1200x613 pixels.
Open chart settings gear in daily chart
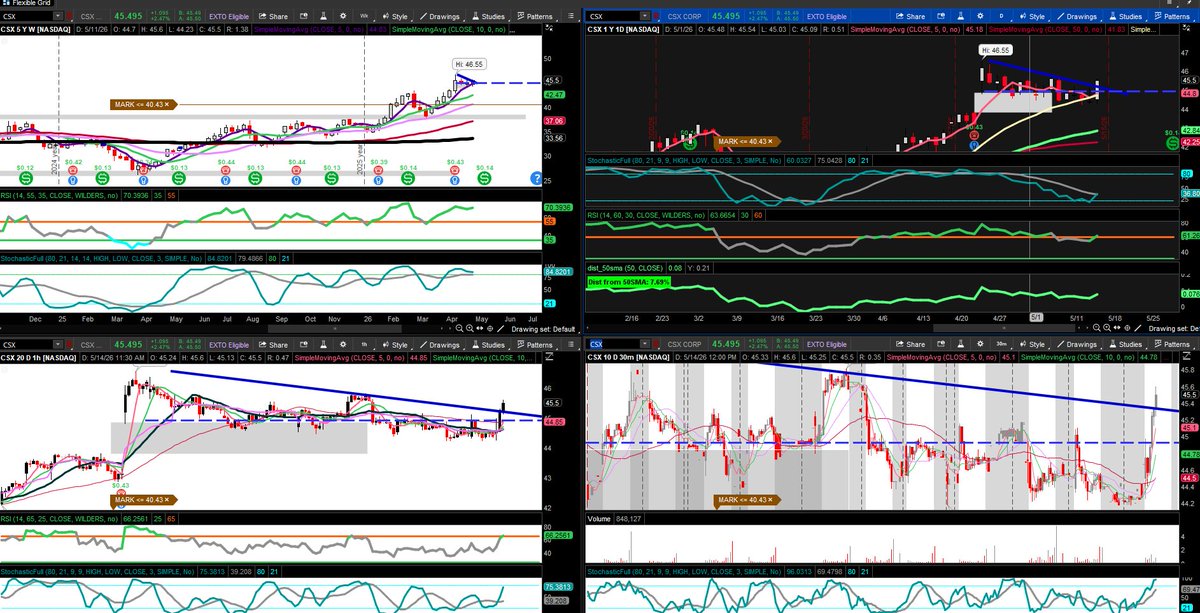pos(980,17)
